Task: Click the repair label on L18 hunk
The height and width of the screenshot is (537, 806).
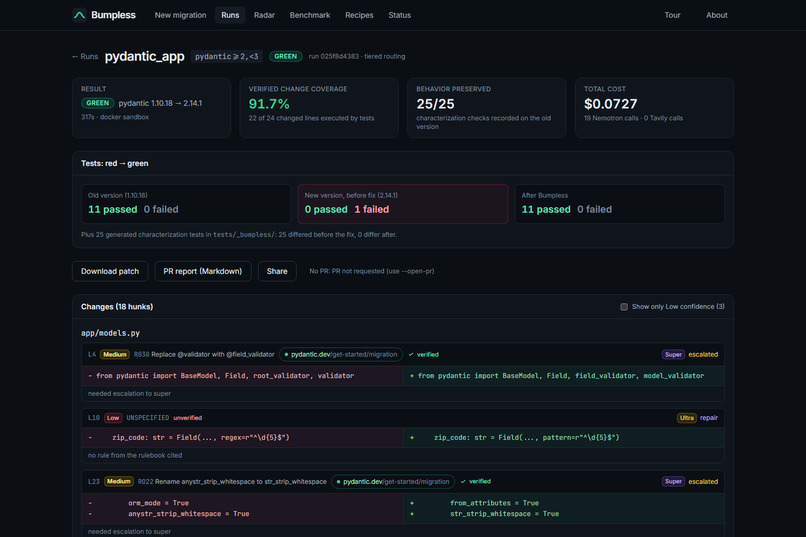Action: [x=709, y=418]
